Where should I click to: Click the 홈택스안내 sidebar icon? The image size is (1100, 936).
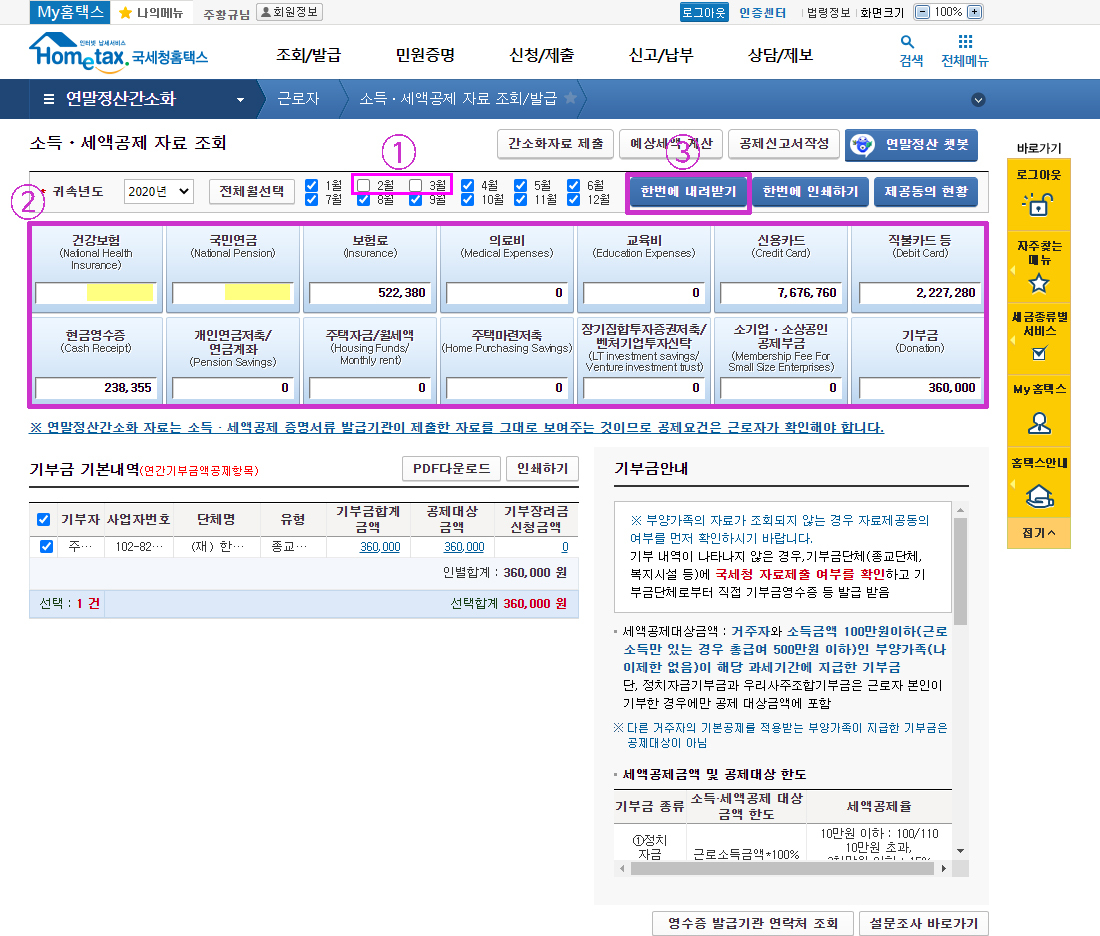pos(1038,495)
